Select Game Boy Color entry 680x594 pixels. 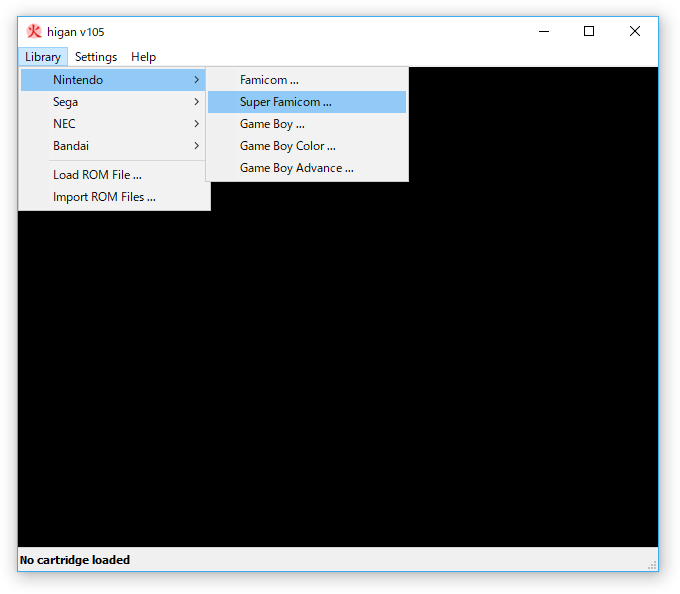[307, 146]
